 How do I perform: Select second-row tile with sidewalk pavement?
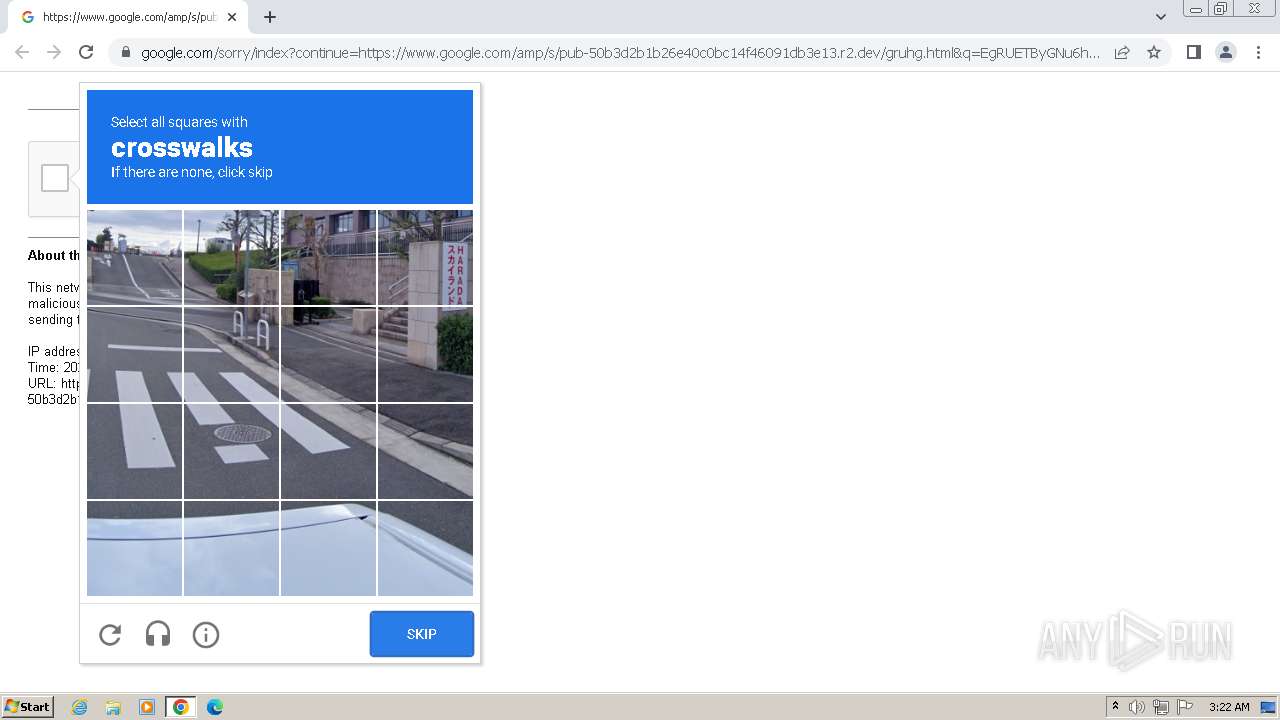point(328,354)
